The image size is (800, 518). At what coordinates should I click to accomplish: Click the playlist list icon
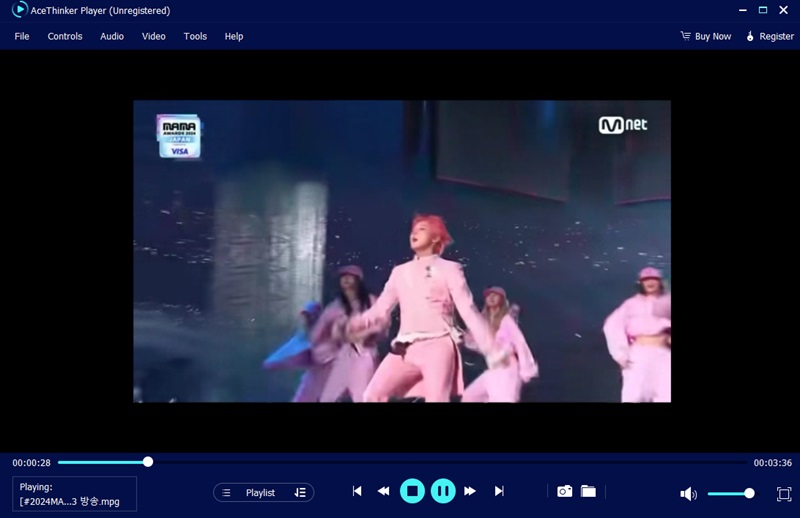tap(227, 492)
